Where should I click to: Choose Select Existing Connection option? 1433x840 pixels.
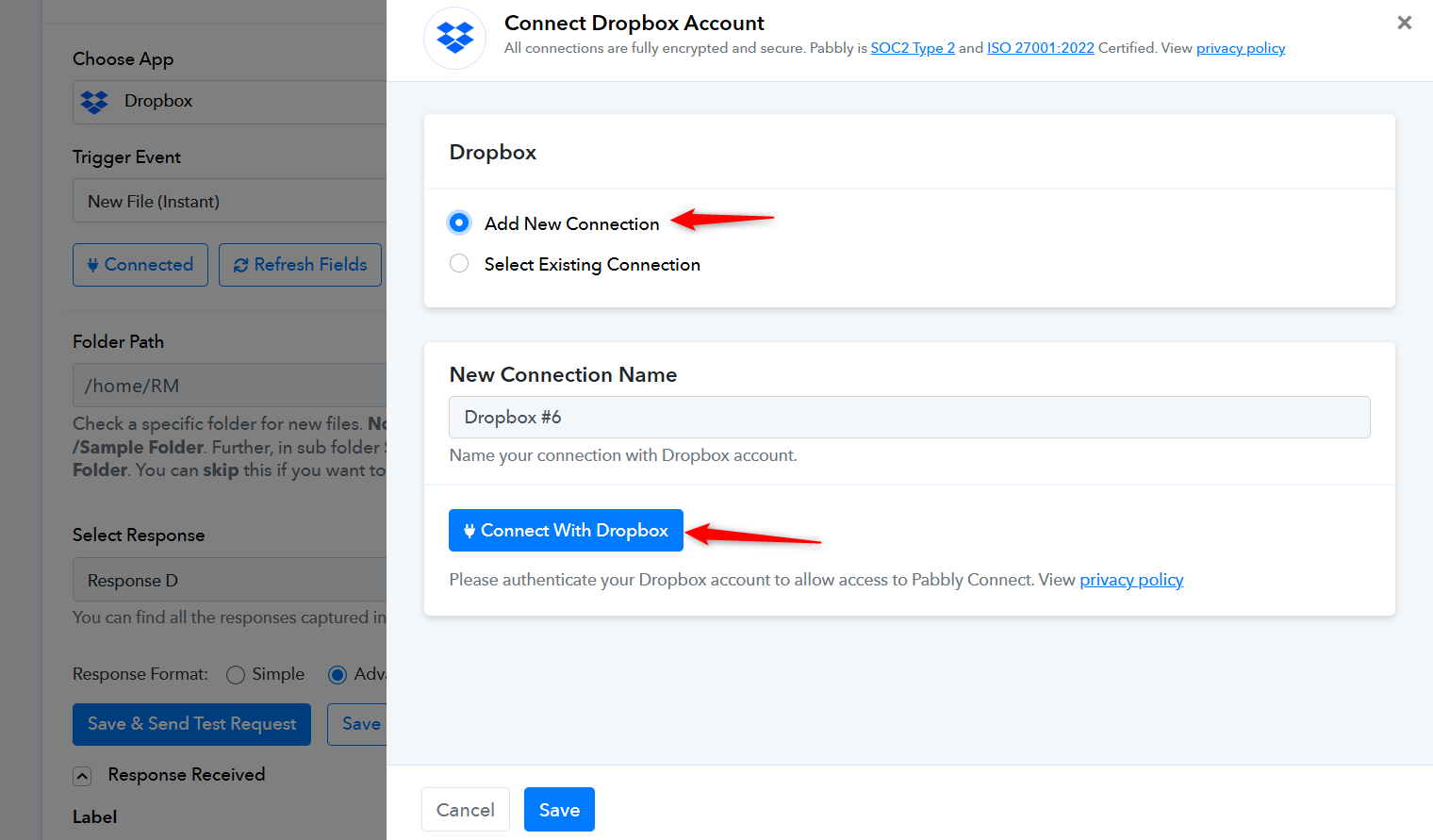(459, 264)
